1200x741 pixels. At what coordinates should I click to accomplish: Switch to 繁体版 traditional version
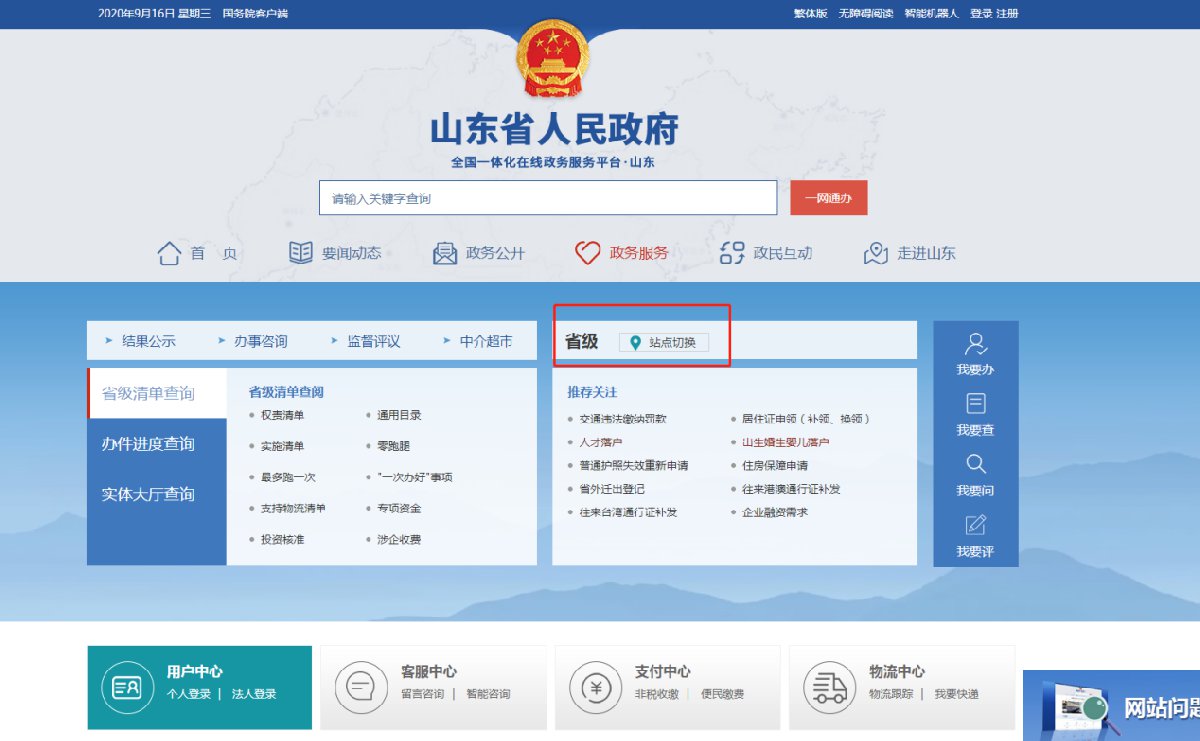tap(811, 14)
